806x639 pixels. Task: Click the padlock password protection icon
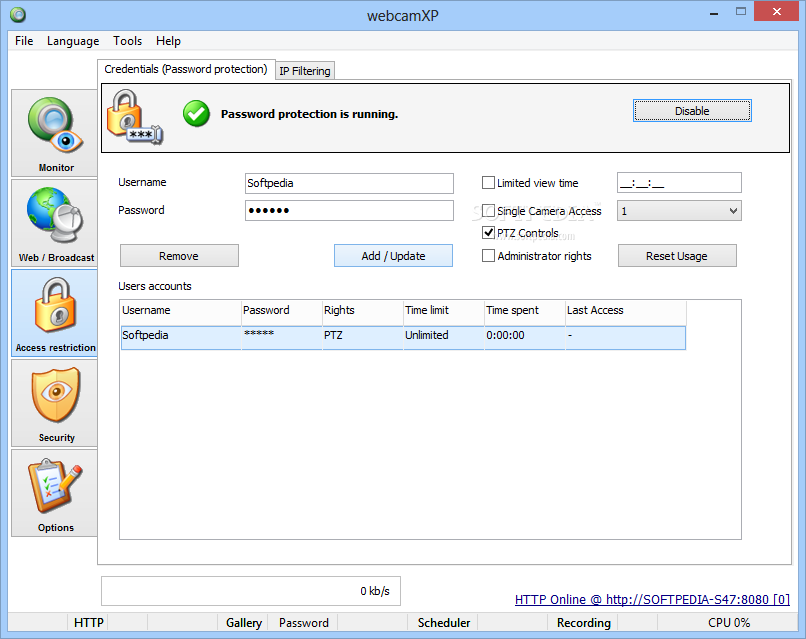(x=135, y=117)
